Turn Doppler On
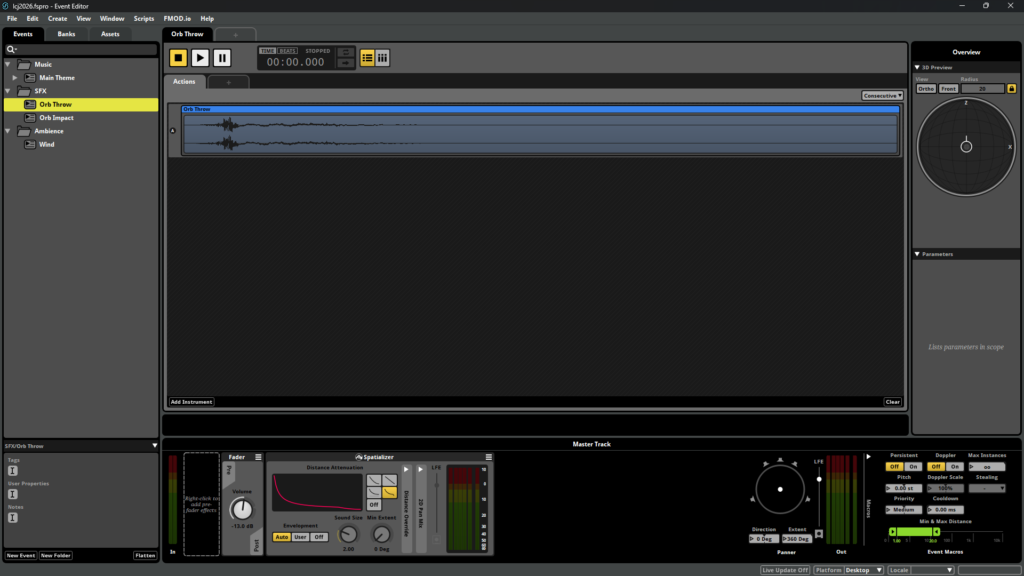The height and width of the screenshot is (576, 1024). click(x=955, y=466)
